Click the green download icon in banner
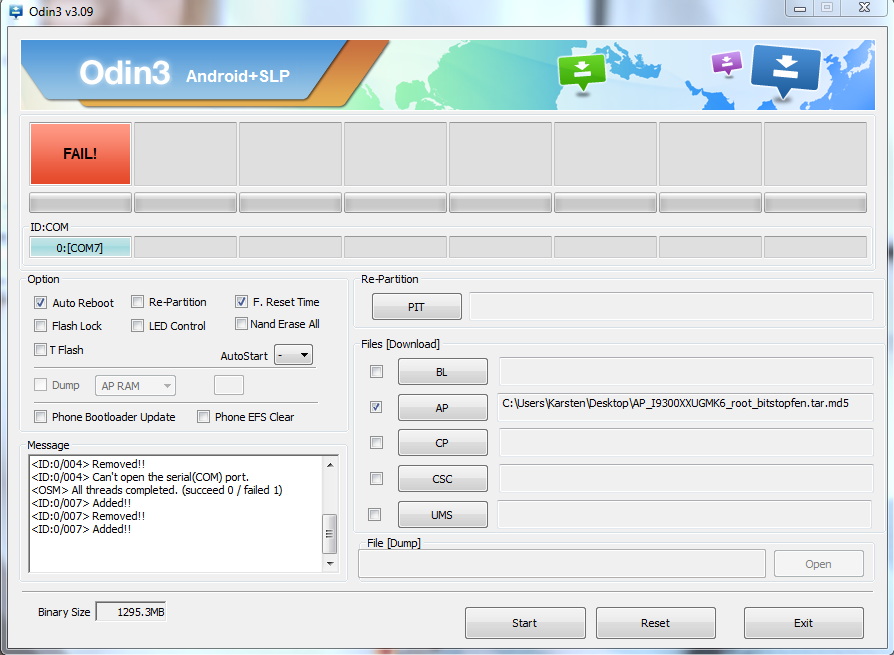The width and height of the screenshot is (894, 655). [x=582, y=72]
